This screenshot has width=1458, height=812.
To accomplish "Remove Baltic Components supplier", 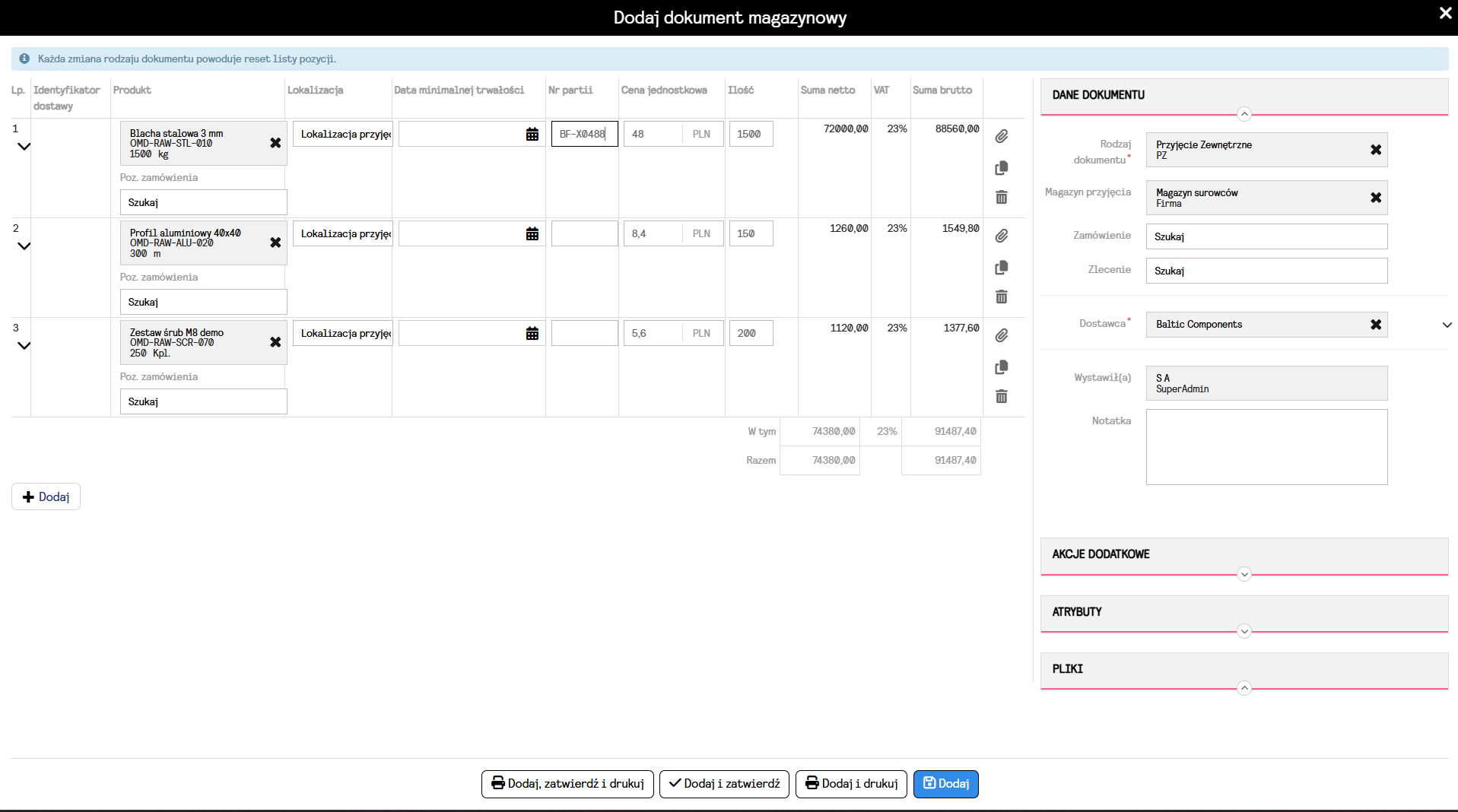I will [x=1376, y=325].
